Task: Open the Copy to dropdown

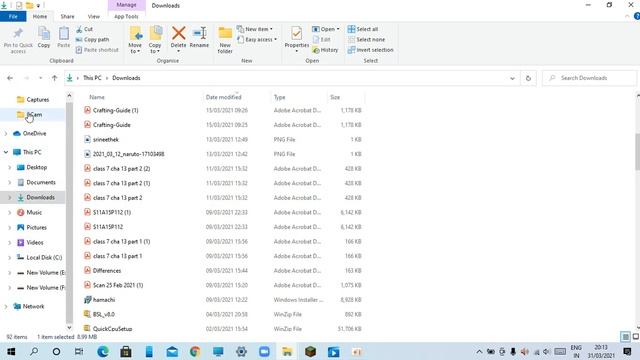Action: point(155,40)
